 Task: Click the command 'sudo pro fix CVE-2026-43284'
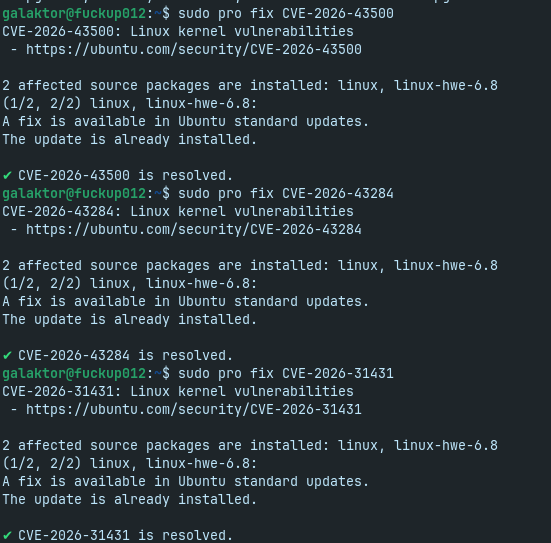(286, 194)
